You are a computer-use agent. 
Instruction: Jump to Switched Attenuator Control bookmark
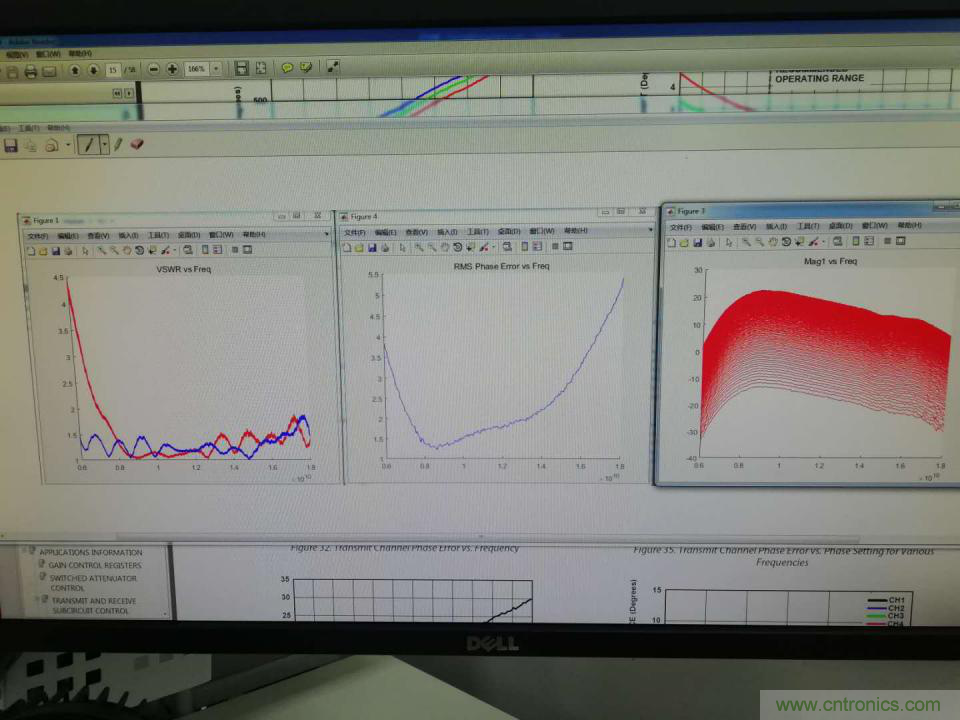[93, 583]
